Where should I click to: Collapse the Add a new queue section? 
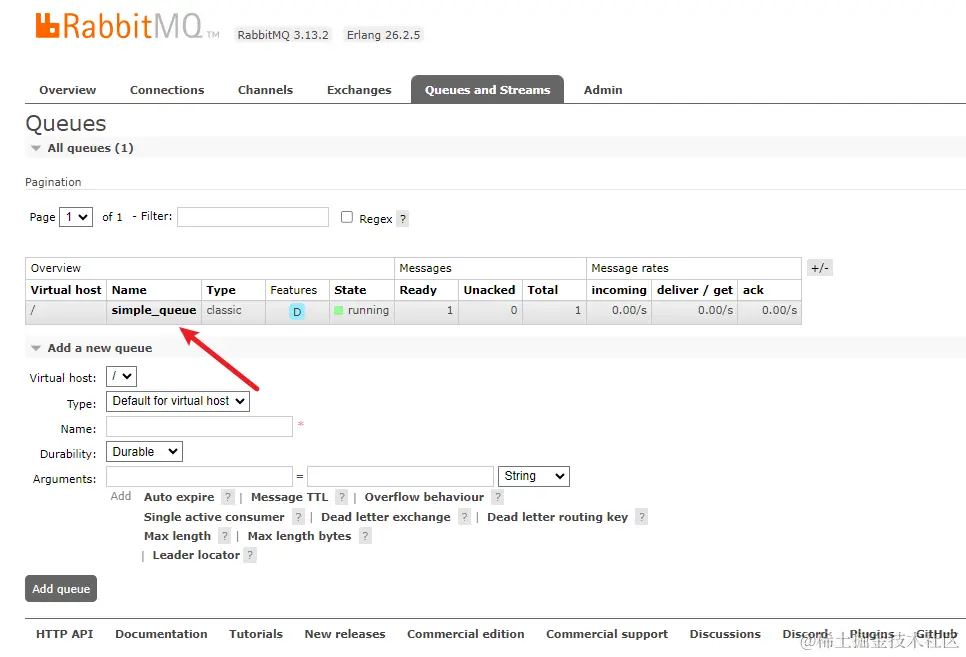pos(99,348)
